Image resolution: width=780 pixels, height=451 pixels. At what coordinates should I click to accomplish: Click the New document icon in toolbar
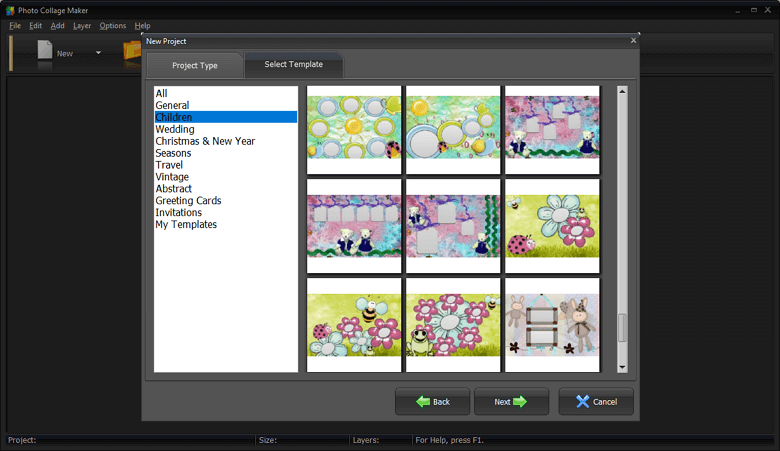pos(45,50)
